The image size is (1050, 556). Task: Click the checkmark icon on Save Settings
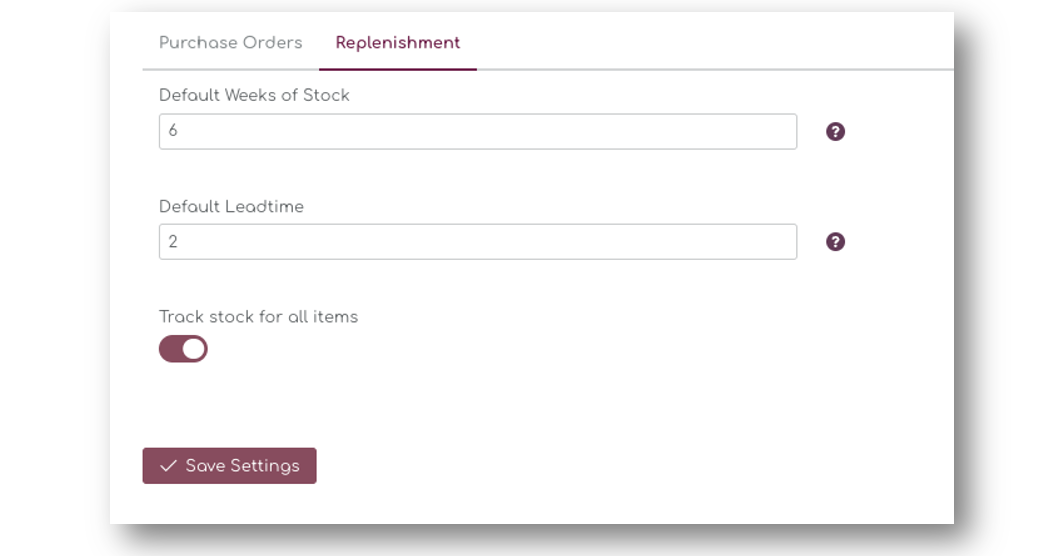click(168, 466)
